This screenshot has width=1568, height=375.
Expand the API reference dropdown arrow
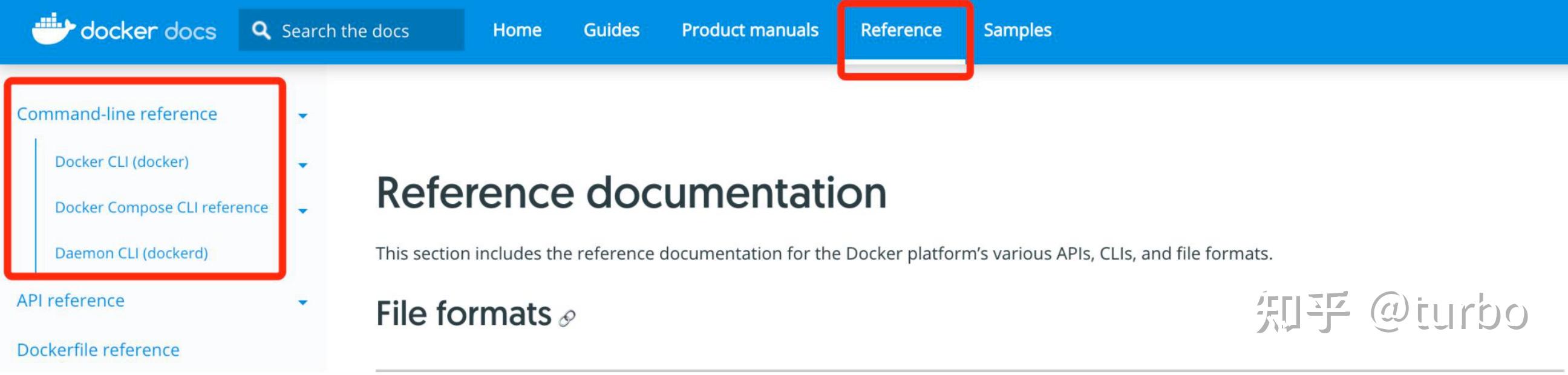pos(302,302)
